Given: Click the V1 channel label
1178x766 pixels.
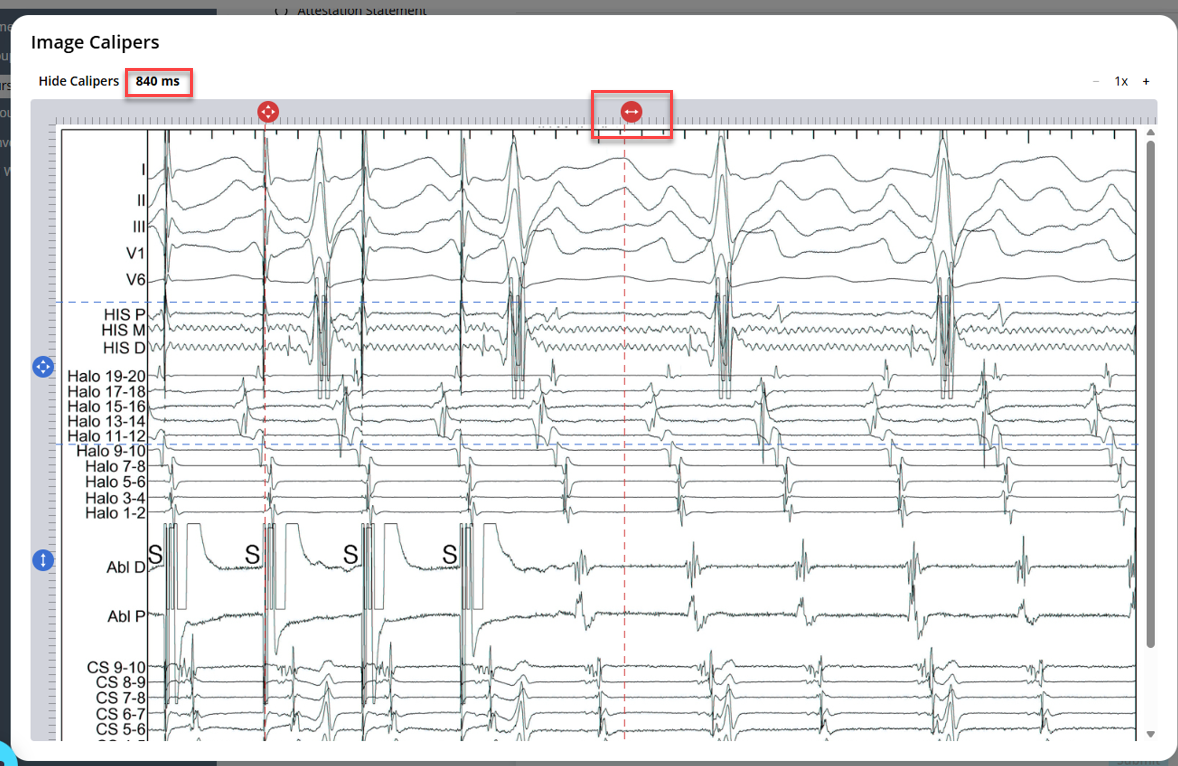Looking at the screenshot, I should 135,254.
